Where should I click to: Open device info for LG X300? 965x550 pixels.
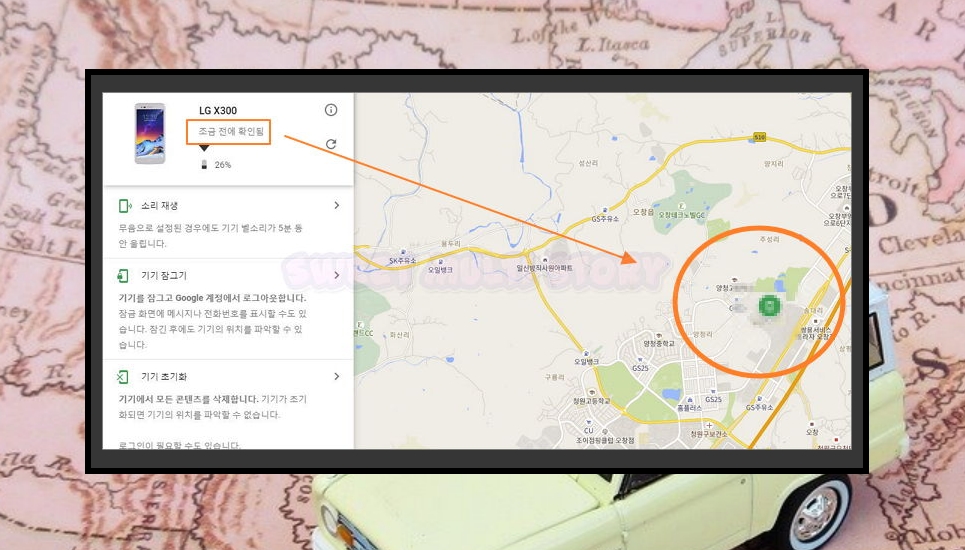(331, 110)
